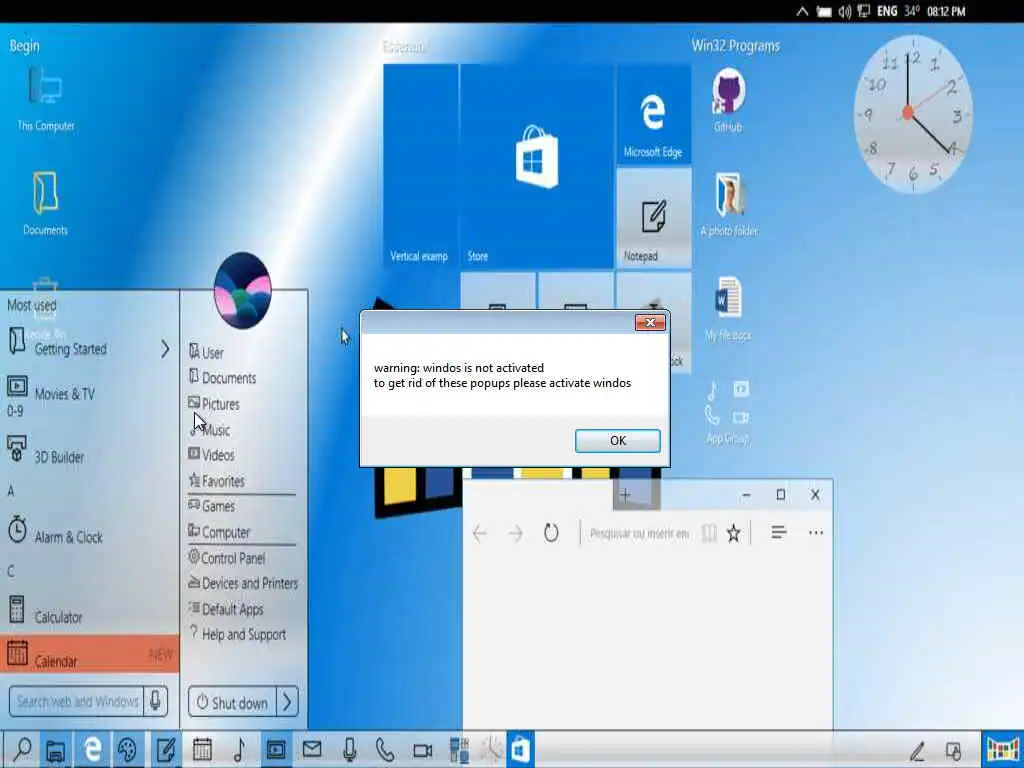Image resolution: width=1024 pixels, height=768 pixels.
Task: Toggle reading view in Edge
Action: [x=709, y=534]
